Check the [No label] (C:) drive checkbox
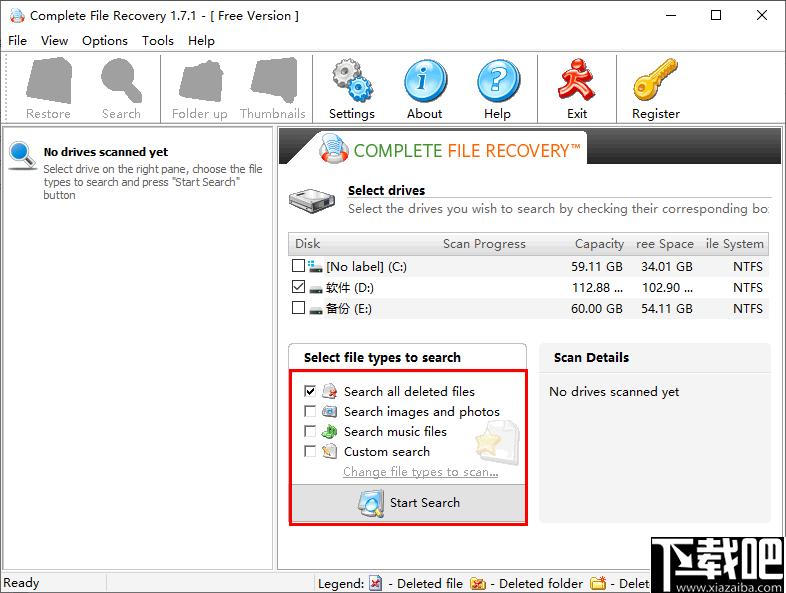This screenshot has width=786, height=593. click(298, 265)
